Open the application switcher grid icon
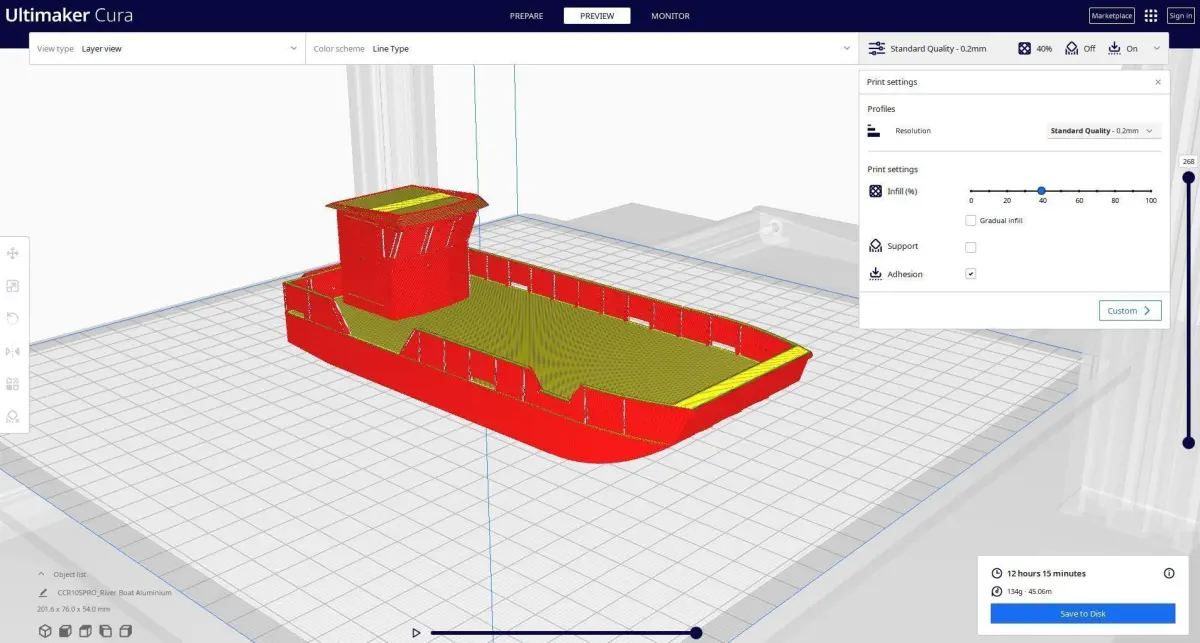 coord(1151,16)
